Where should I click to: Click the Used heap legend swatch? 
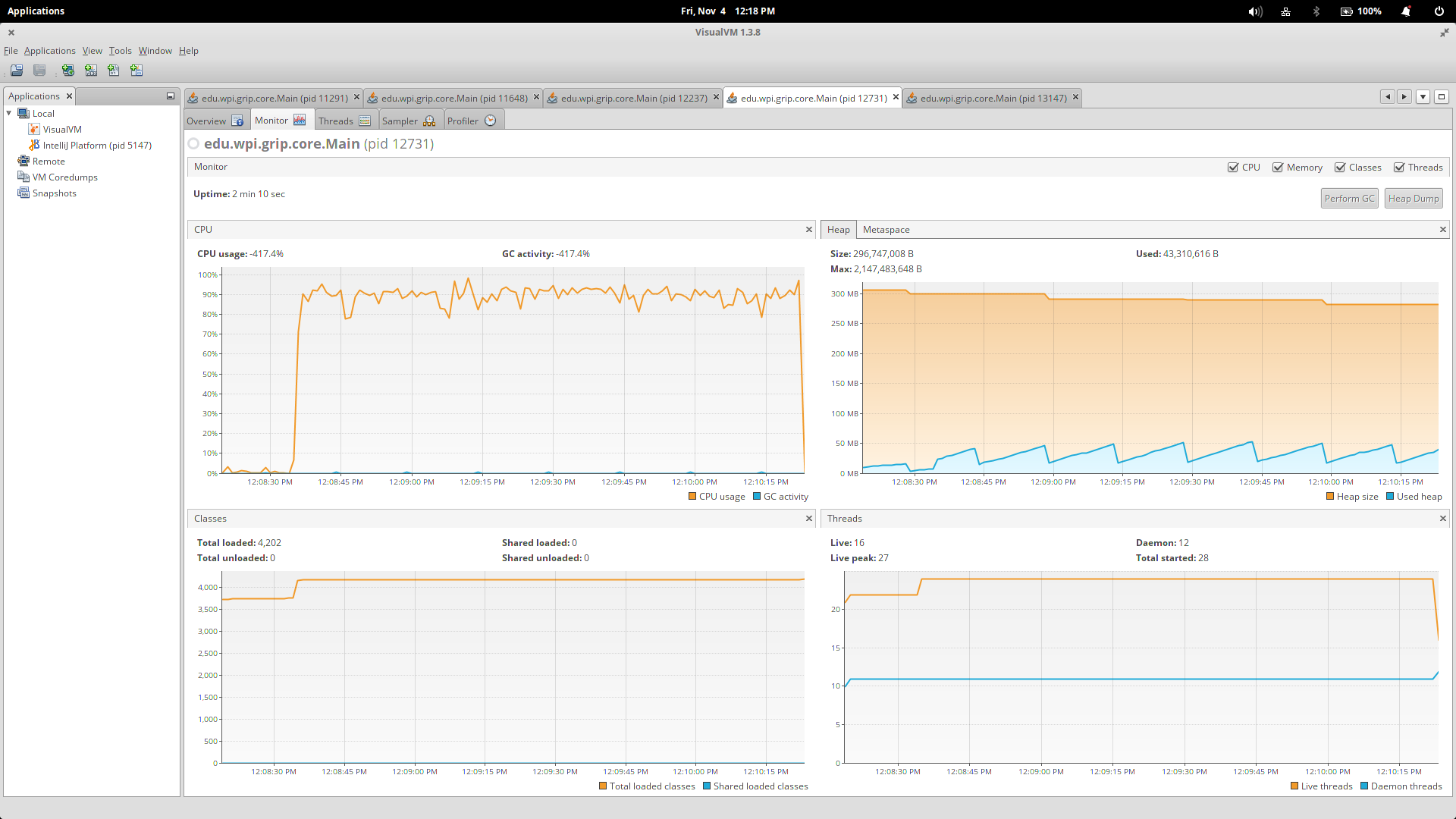[x=1390, y=497]
